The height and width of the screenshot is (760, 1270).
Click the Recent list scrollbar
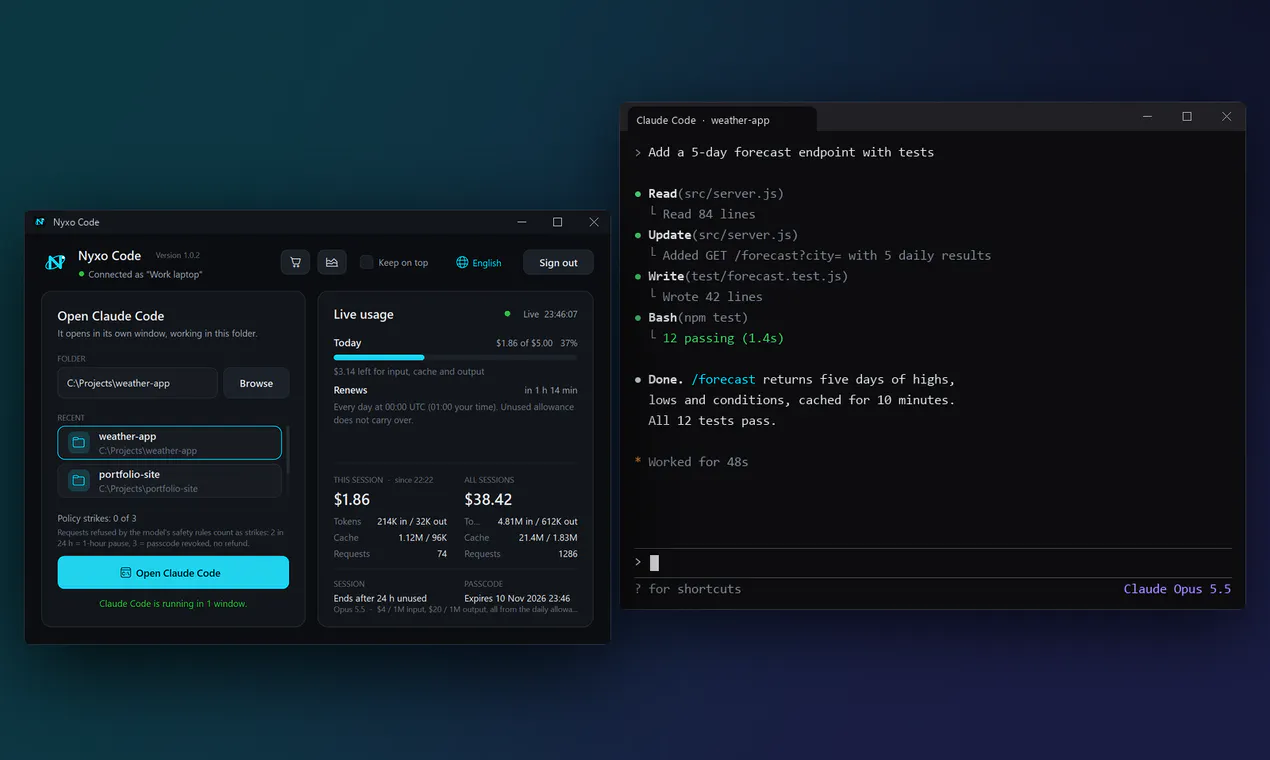(288, 451)
